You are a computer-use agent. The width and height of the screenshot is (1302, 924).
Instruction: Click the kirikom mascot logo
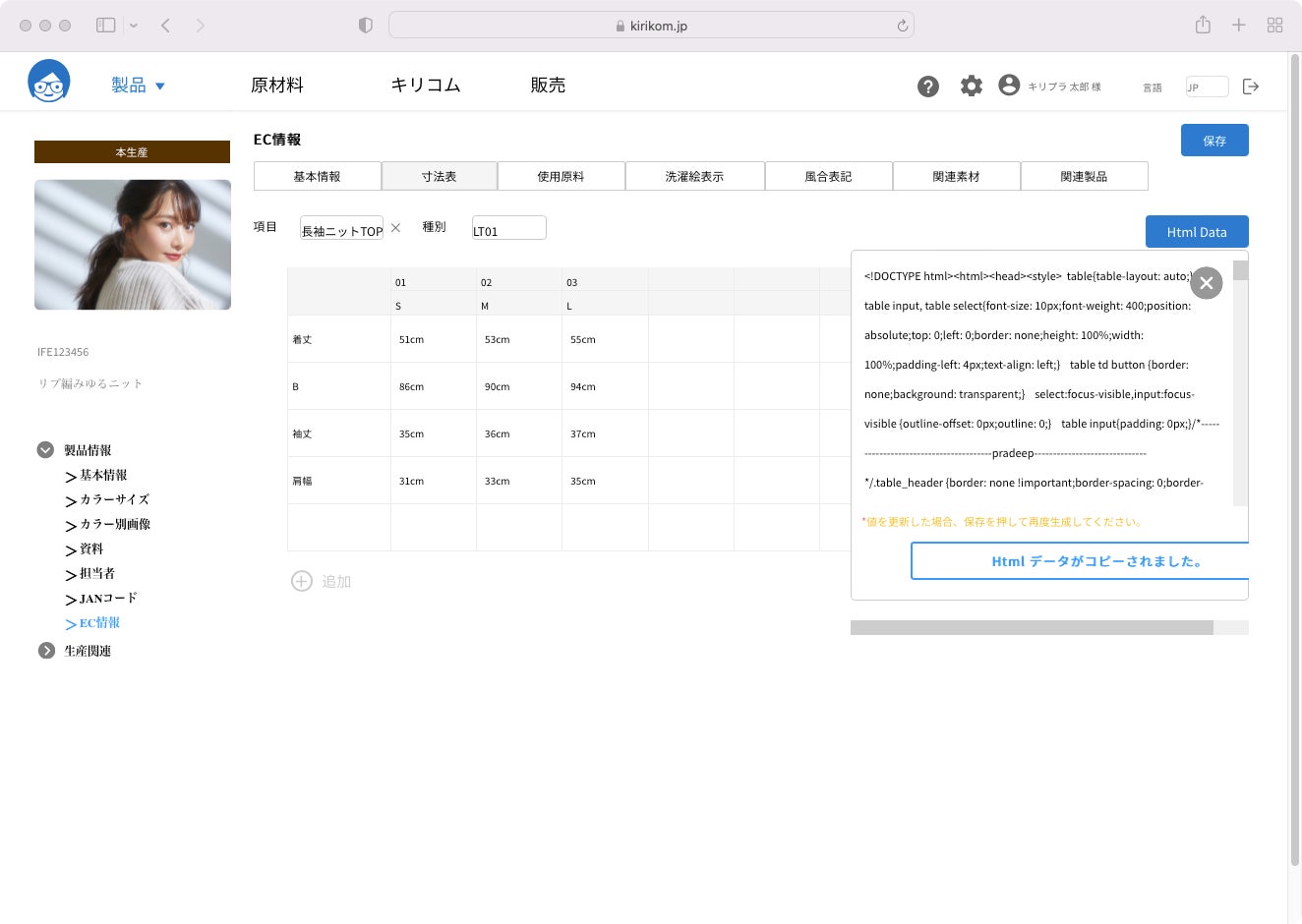point(49,83)
